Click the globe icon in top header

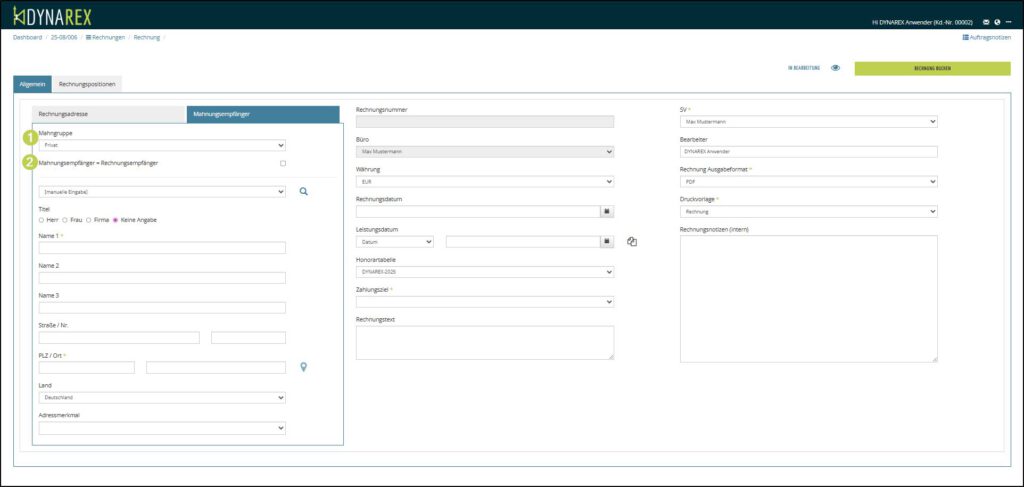coord(998,21)
